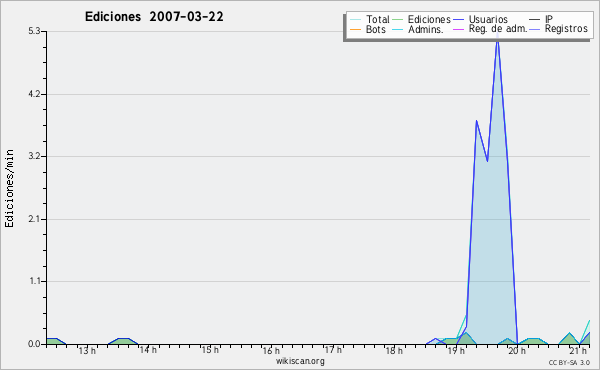Image resolution: width=600 pixels, height=370 pixels.
Task: Click the Reg. de adm. magenta legend line
Action: pyautogui.click(x=458, y=29)
